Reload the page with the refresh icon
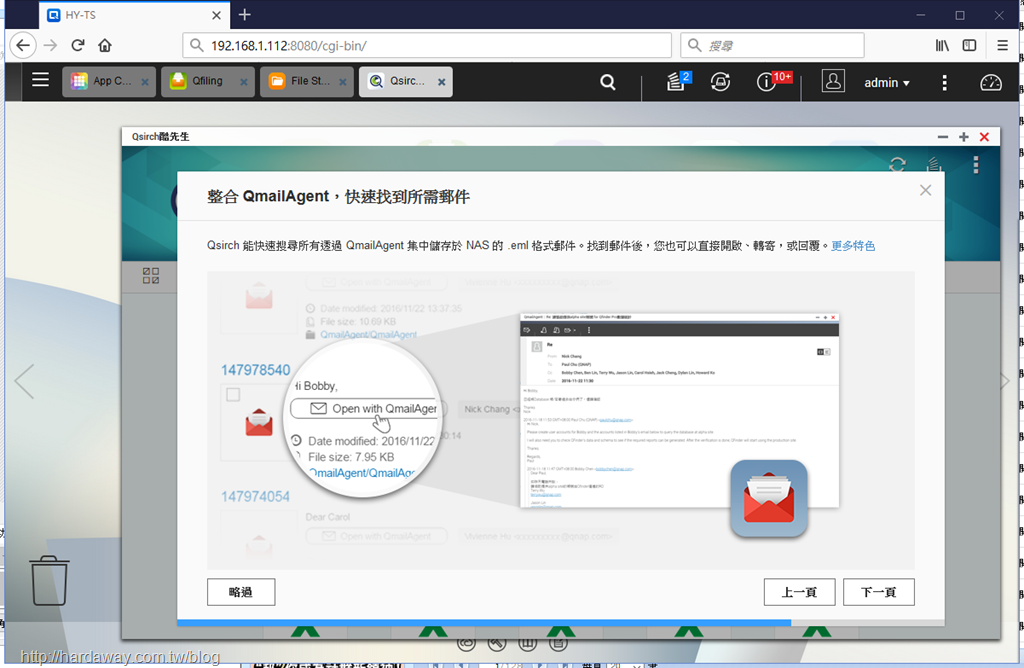This screenshot has height=668, width=1024. point(78,45)
